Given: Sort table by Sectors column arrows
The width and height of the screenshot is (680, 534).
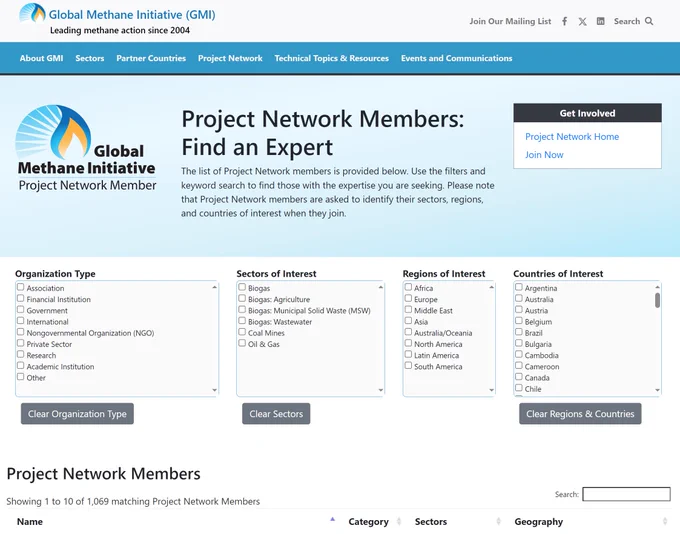Looking at the screenshot, I should (x=498, y=521).
